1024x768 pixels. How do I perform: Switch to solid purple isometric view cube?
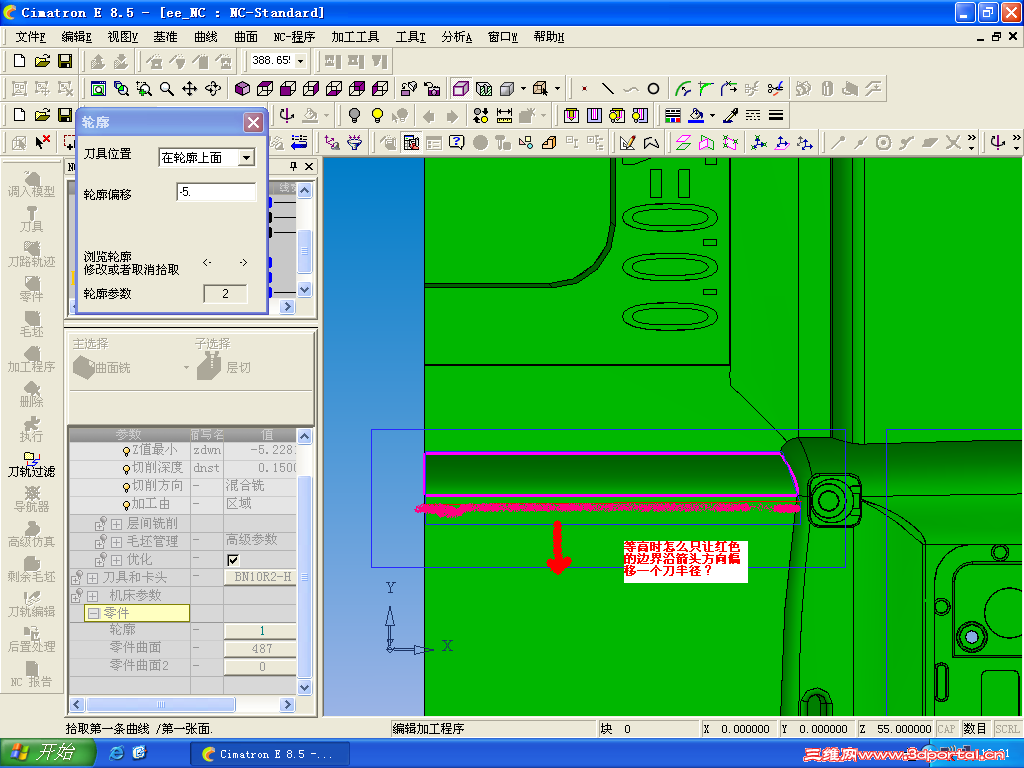point(242,88)
